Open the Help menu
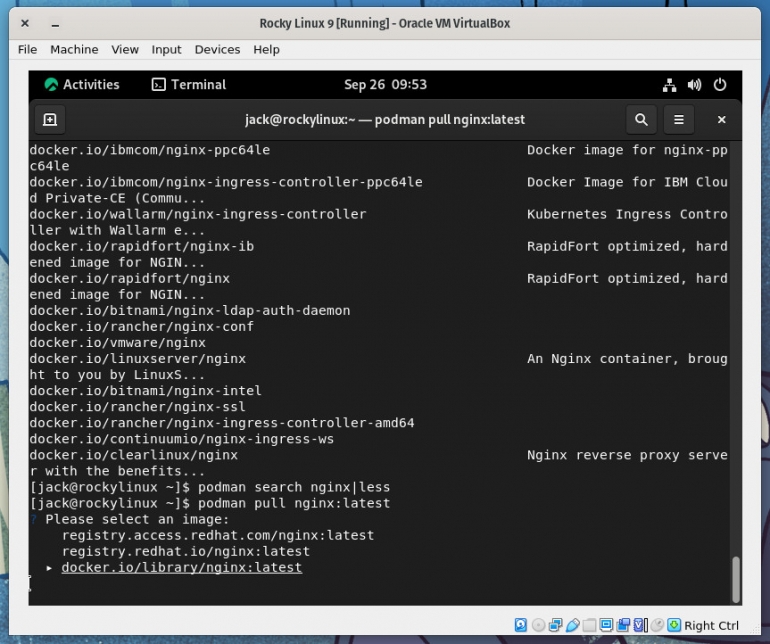 (x=266, y=50)
